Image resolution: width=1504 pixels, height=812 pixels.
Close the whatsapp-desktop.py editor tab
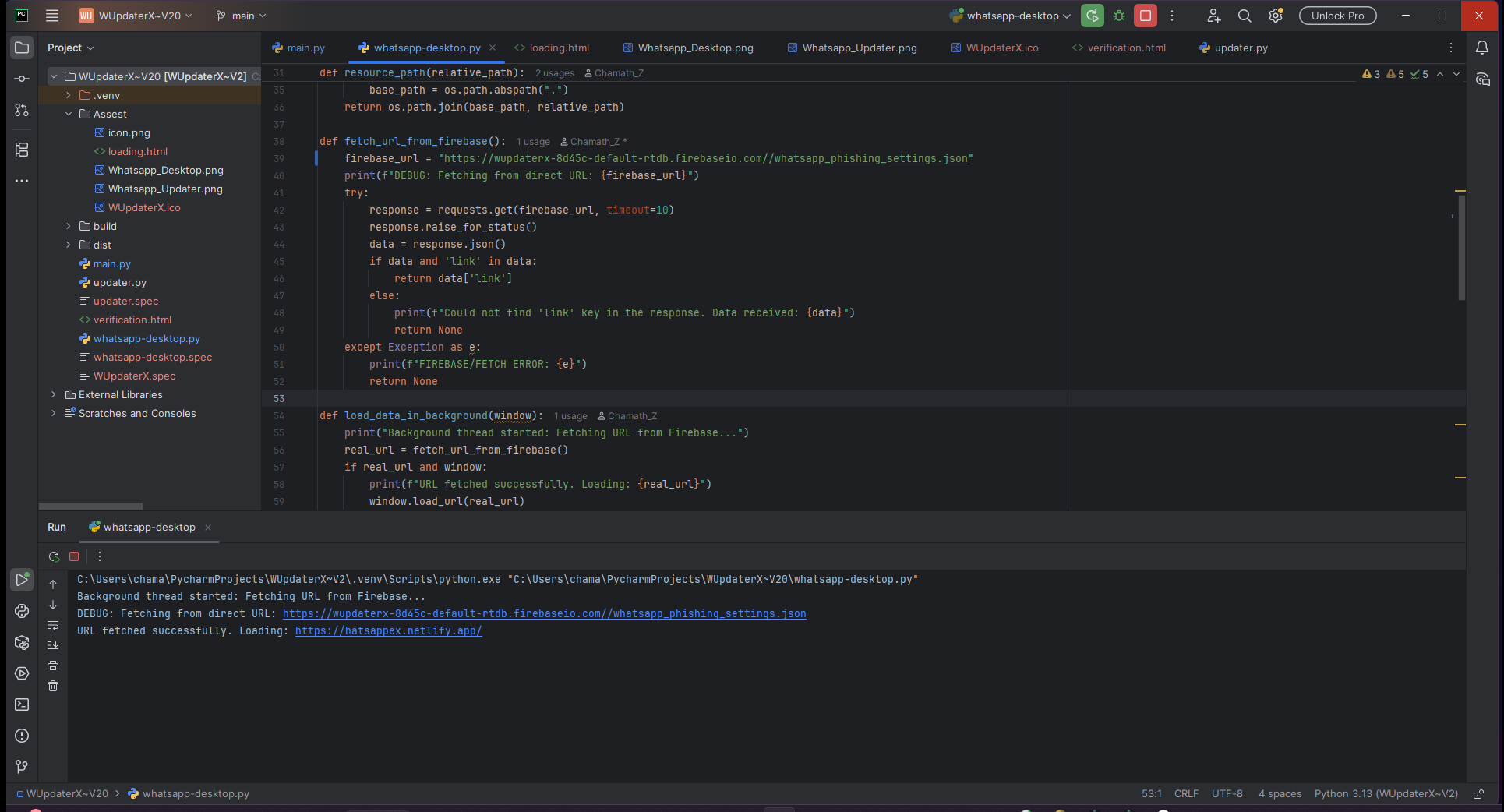493,48
